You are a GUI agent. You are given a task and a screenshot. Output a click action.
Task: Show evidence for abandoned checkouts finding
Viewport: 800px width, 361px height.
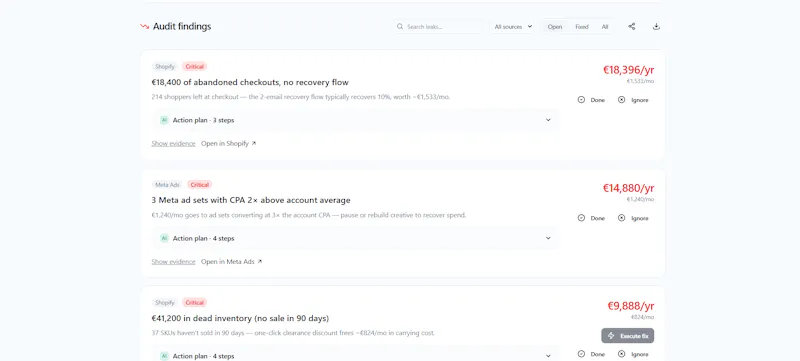click(x=173, y=144)
